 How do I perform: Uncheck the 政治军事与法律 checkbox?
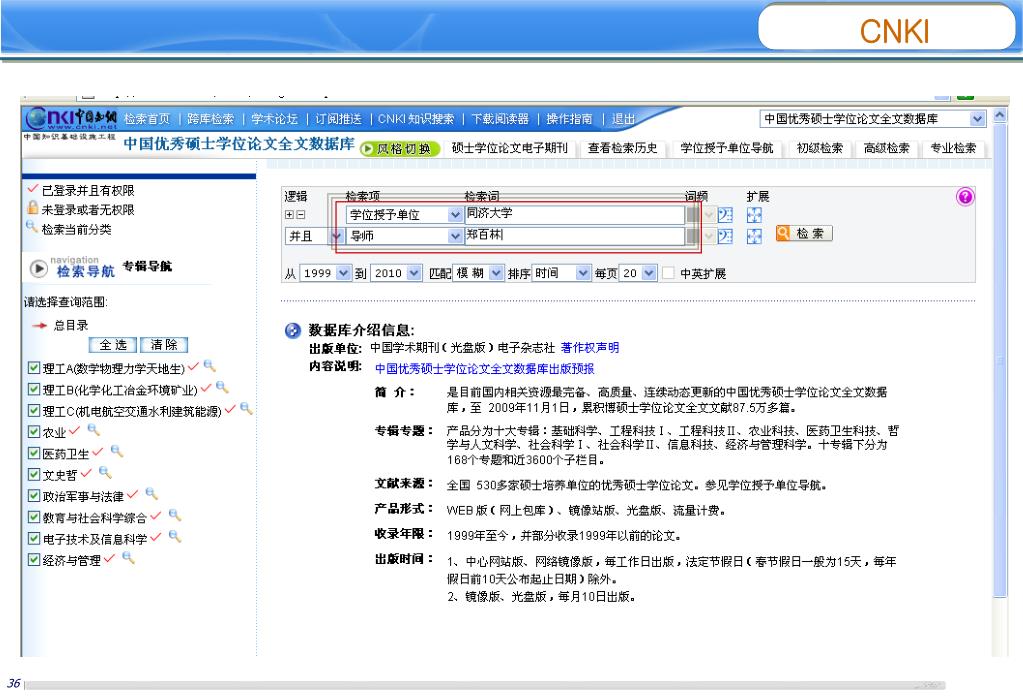[34, 496]
